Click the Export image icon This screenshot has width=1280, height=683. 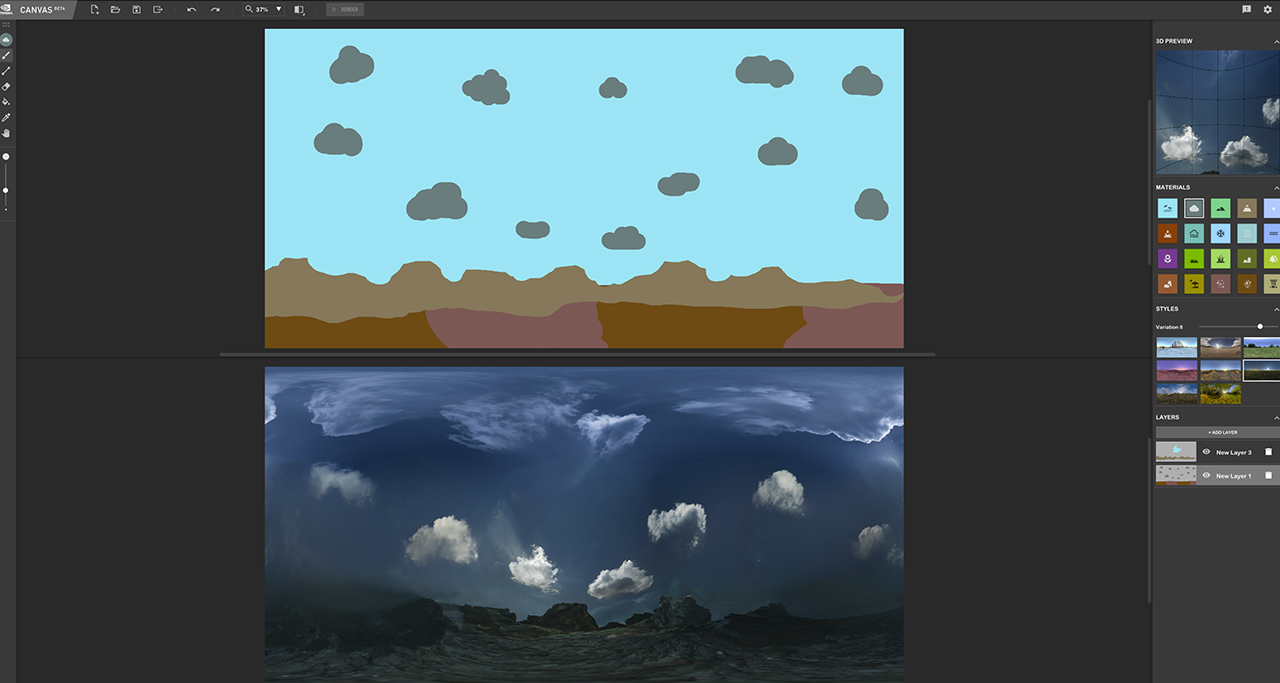[158, 9]
